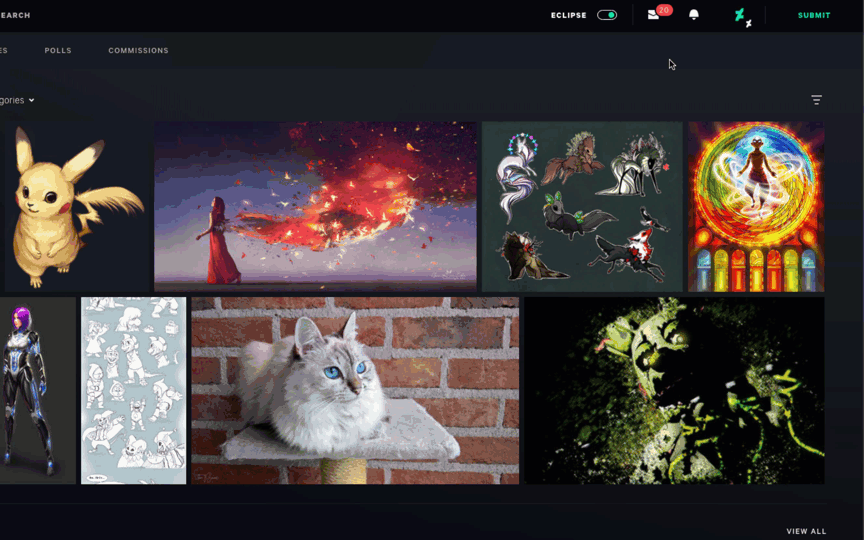The image size is (864, 540).
Task: Open the notifications bell
Action: [694, 15]
